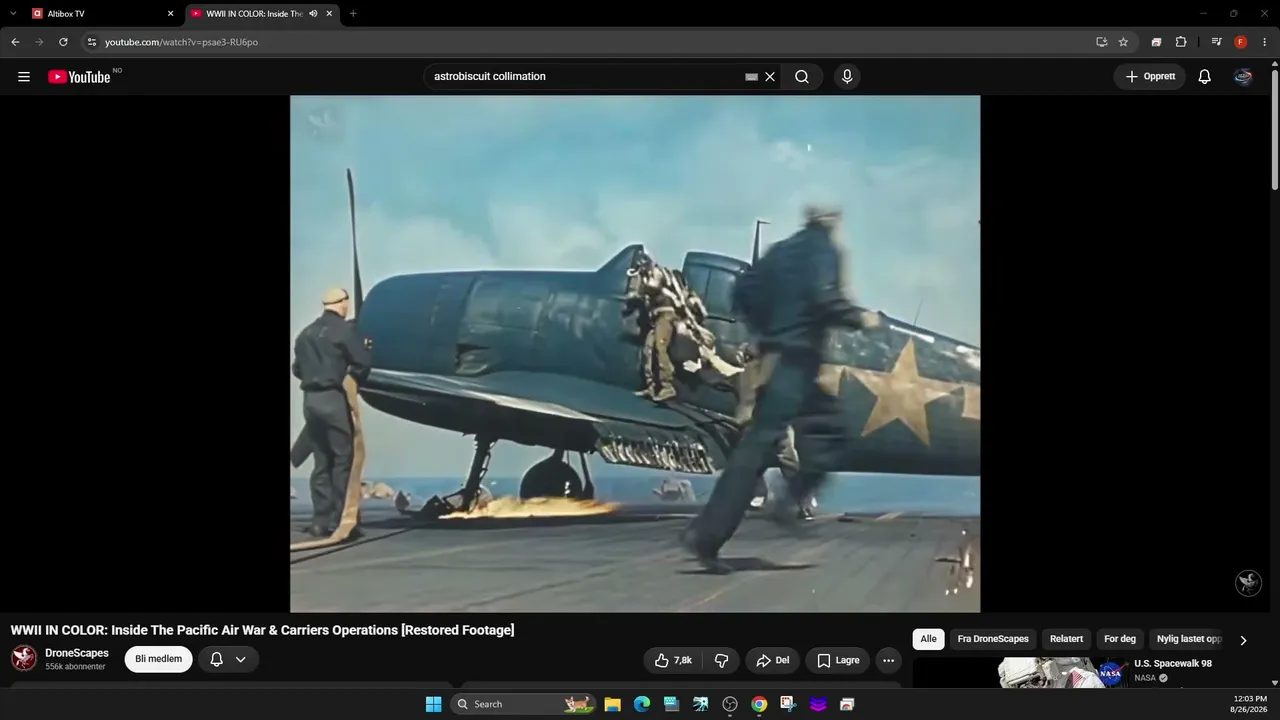1280x720 pixels.
Task: Submit search with the magnifier button
Action: pyautogui.click(x=802, y=77)
